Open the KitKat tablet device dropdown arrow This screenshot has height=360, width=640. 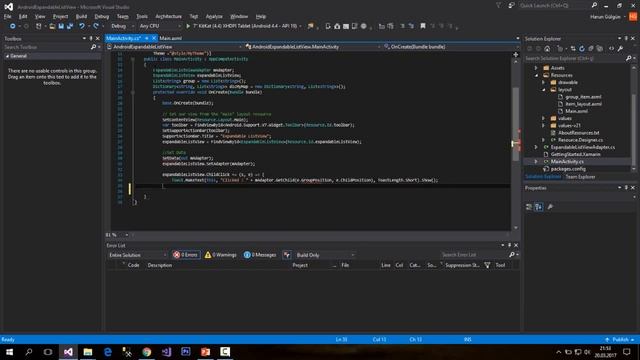(300, 26)
